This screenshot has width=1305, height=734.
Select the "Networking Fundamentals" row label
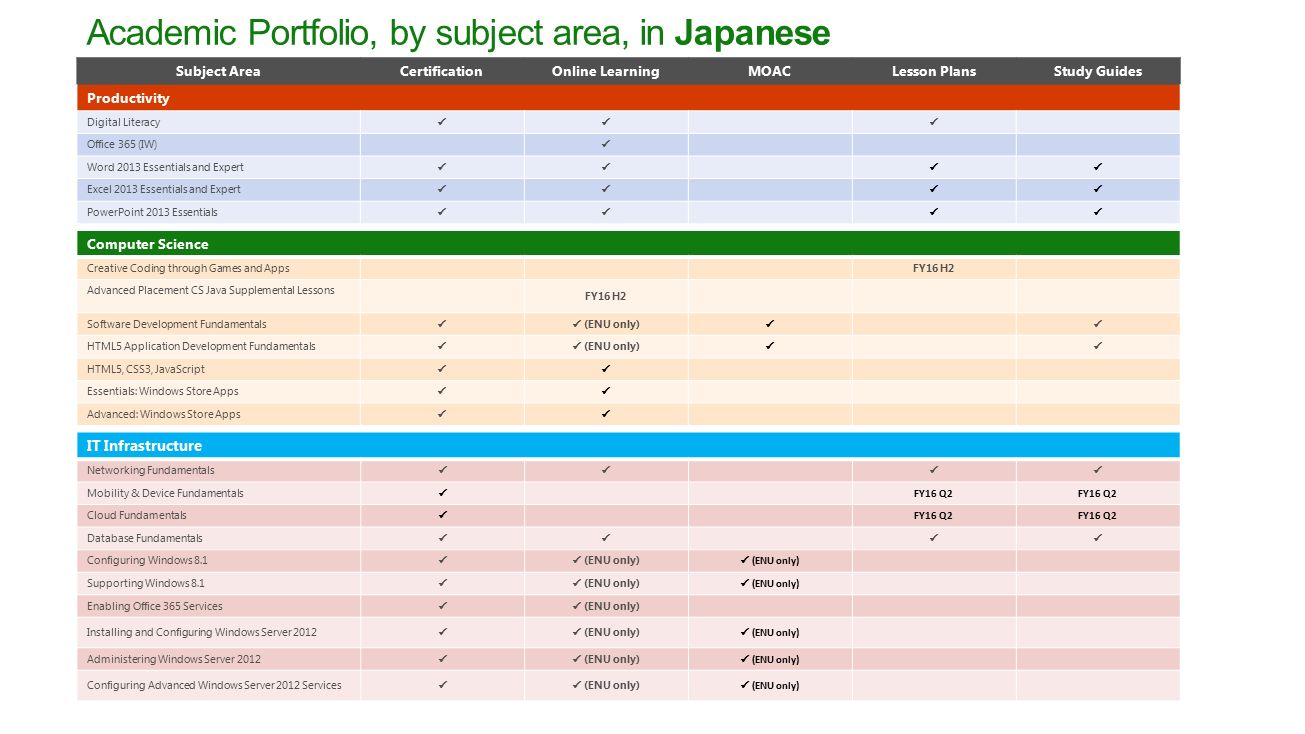[x=150, y=470]
